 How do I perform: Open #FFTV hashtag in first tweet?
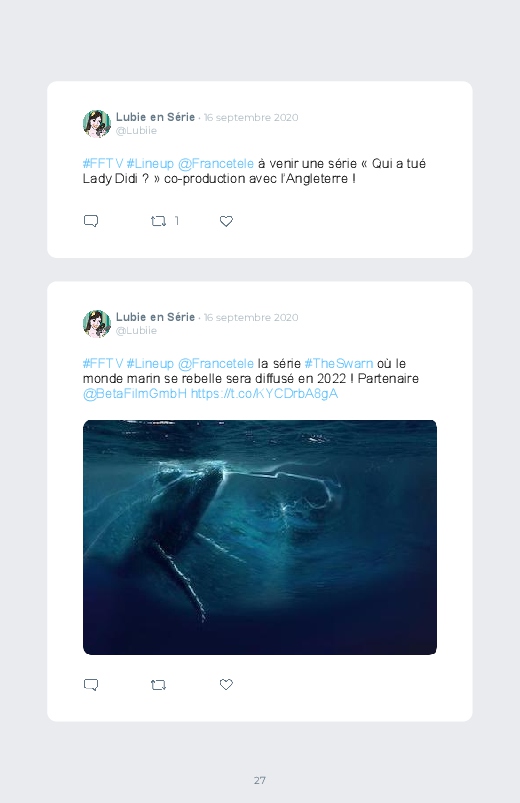[x=103, y=163]
